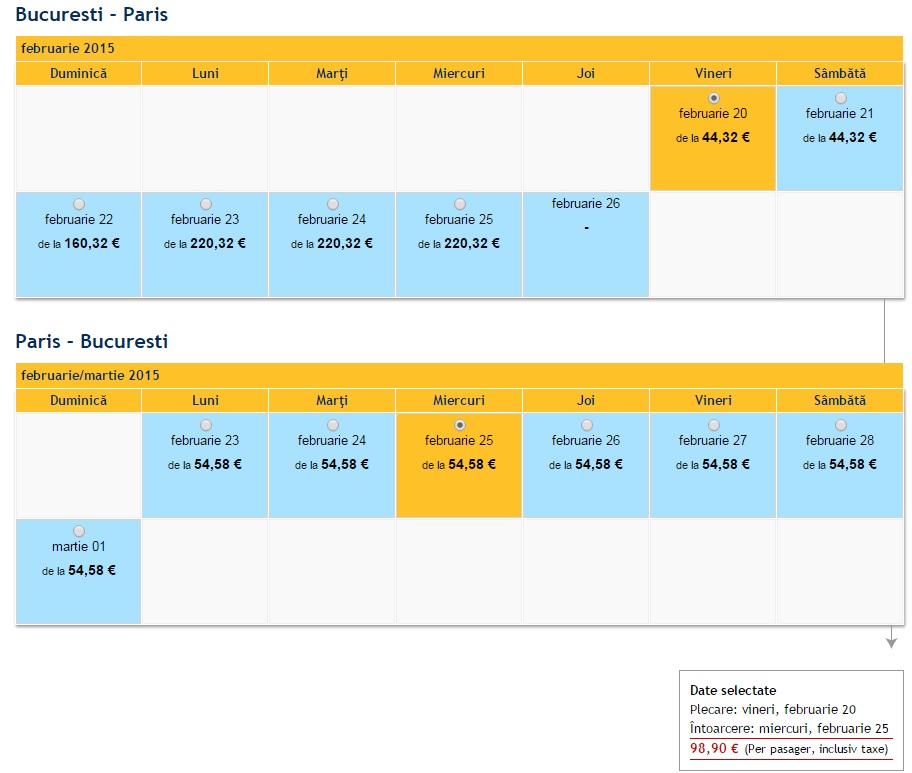Choose return februarie 24 radio button
Viewport: 912px width, 773px height.
(x=332, y=425)
